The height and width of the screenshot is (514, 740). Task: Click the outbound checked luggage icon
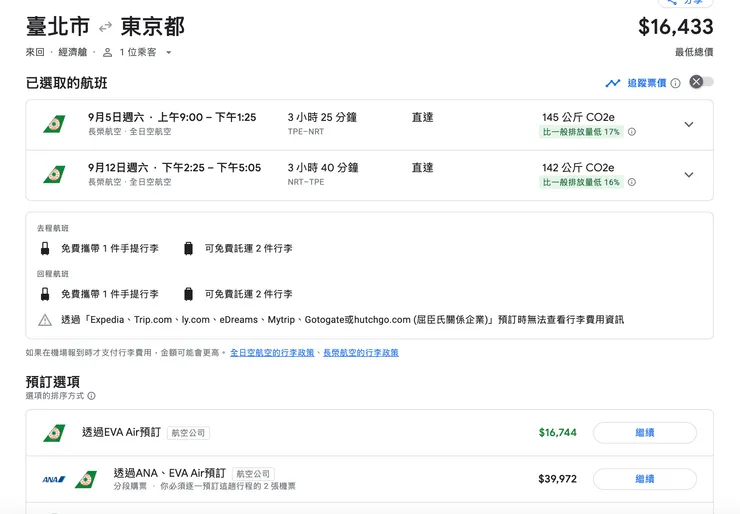(x=188, y=248)
